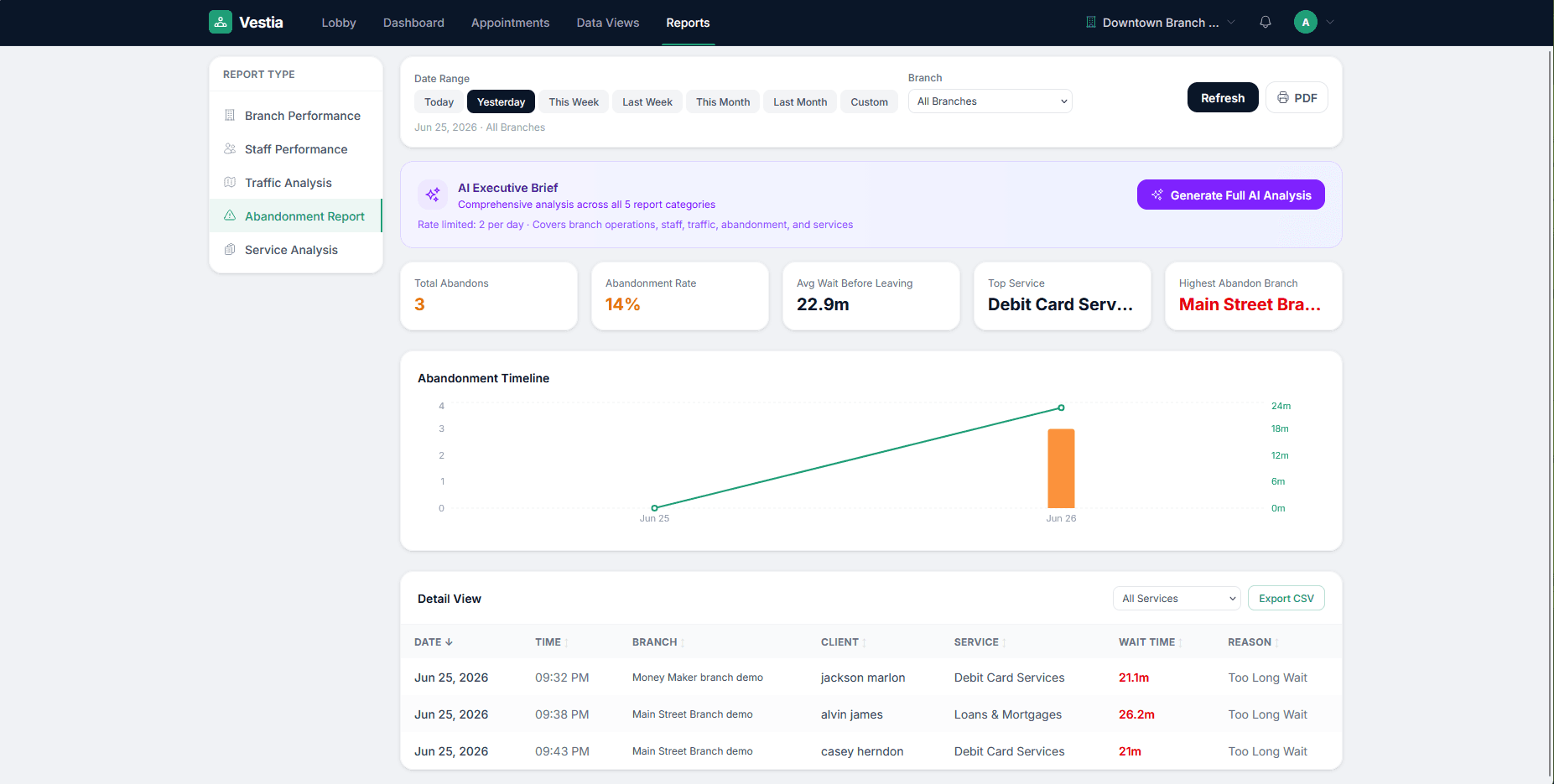This screenshot has width=1554, height=784.
Task: Select Yesterday date range
Action: coord(501,102)
